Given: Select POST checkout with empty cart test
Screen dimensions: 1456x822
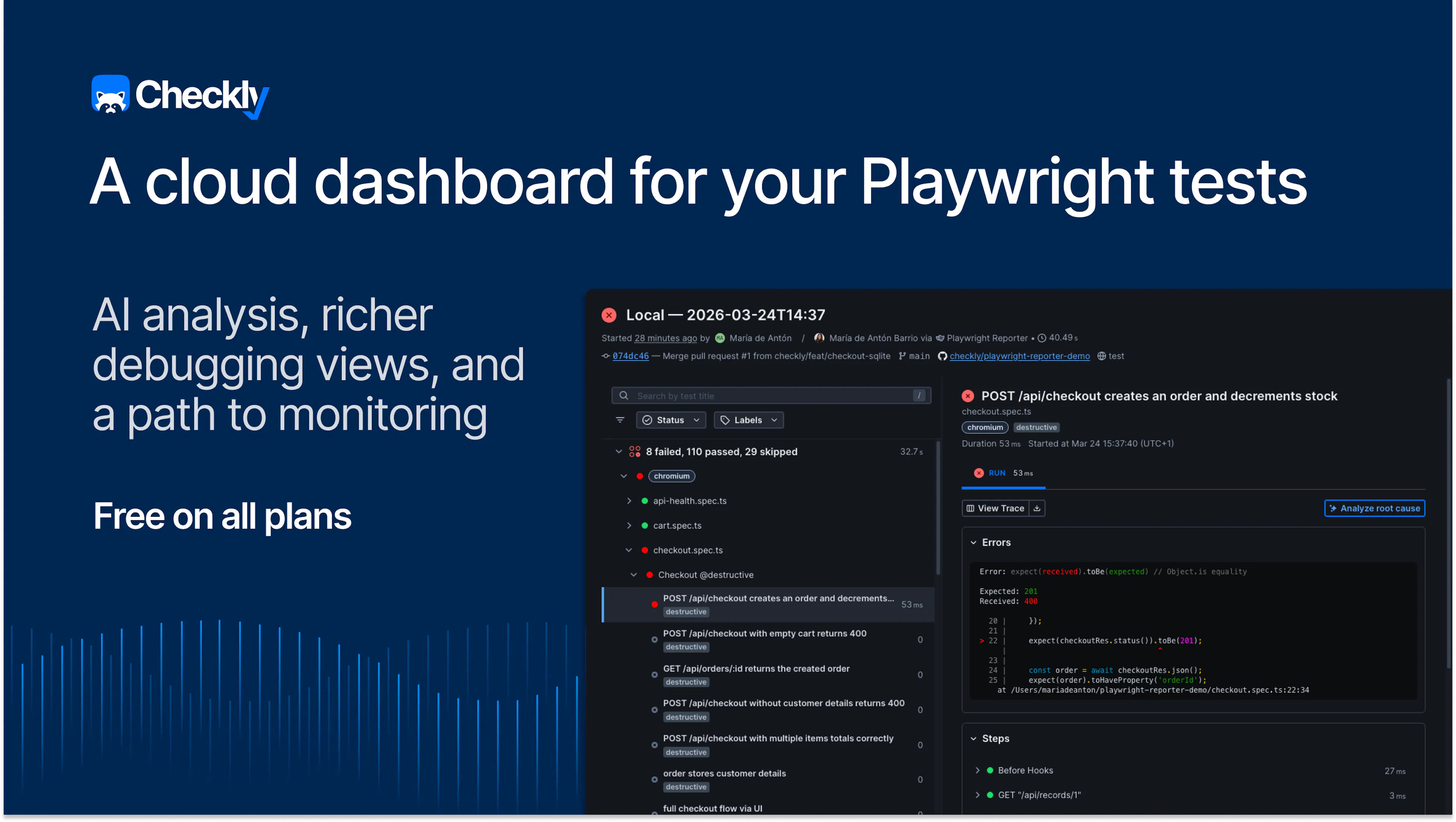Looking at the screenshot, I should pos(764,633).
